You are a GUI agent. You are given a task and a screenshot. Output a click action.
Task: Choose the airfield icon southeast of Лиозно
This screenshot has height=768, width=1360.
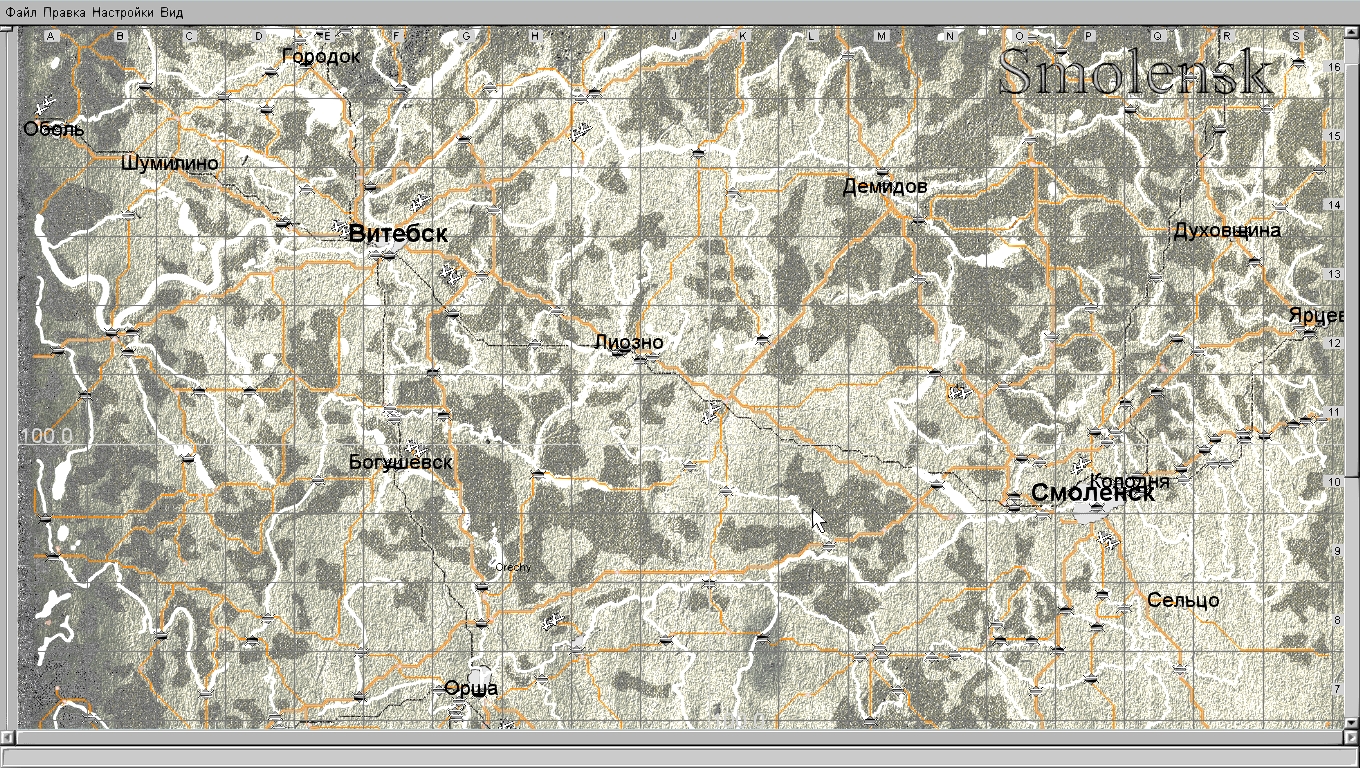(713, 411)
